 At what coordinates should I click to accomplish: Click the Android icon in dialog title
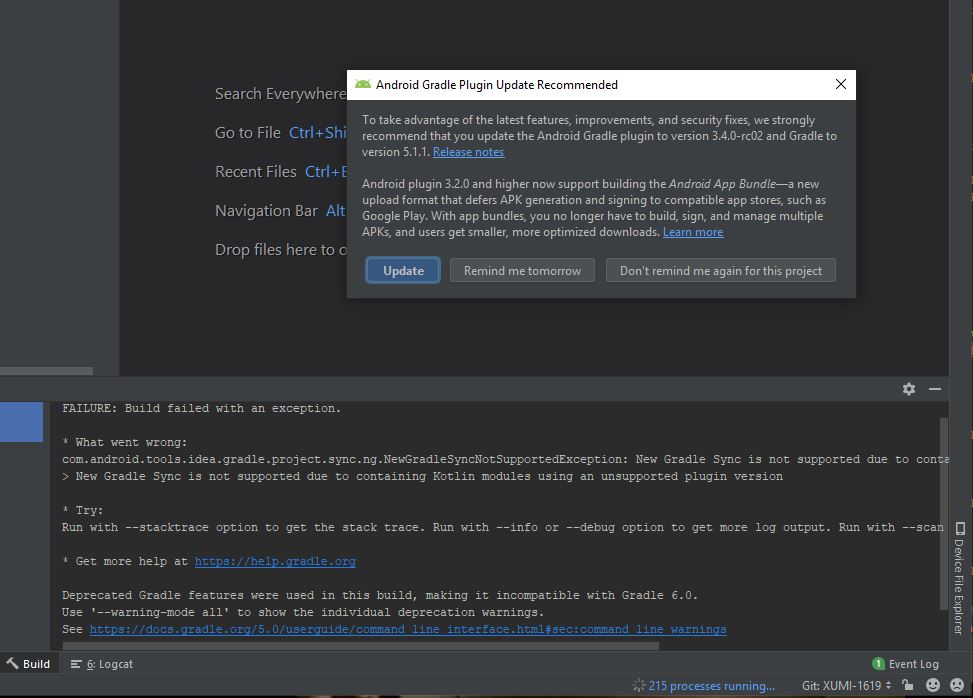point(363,85)
